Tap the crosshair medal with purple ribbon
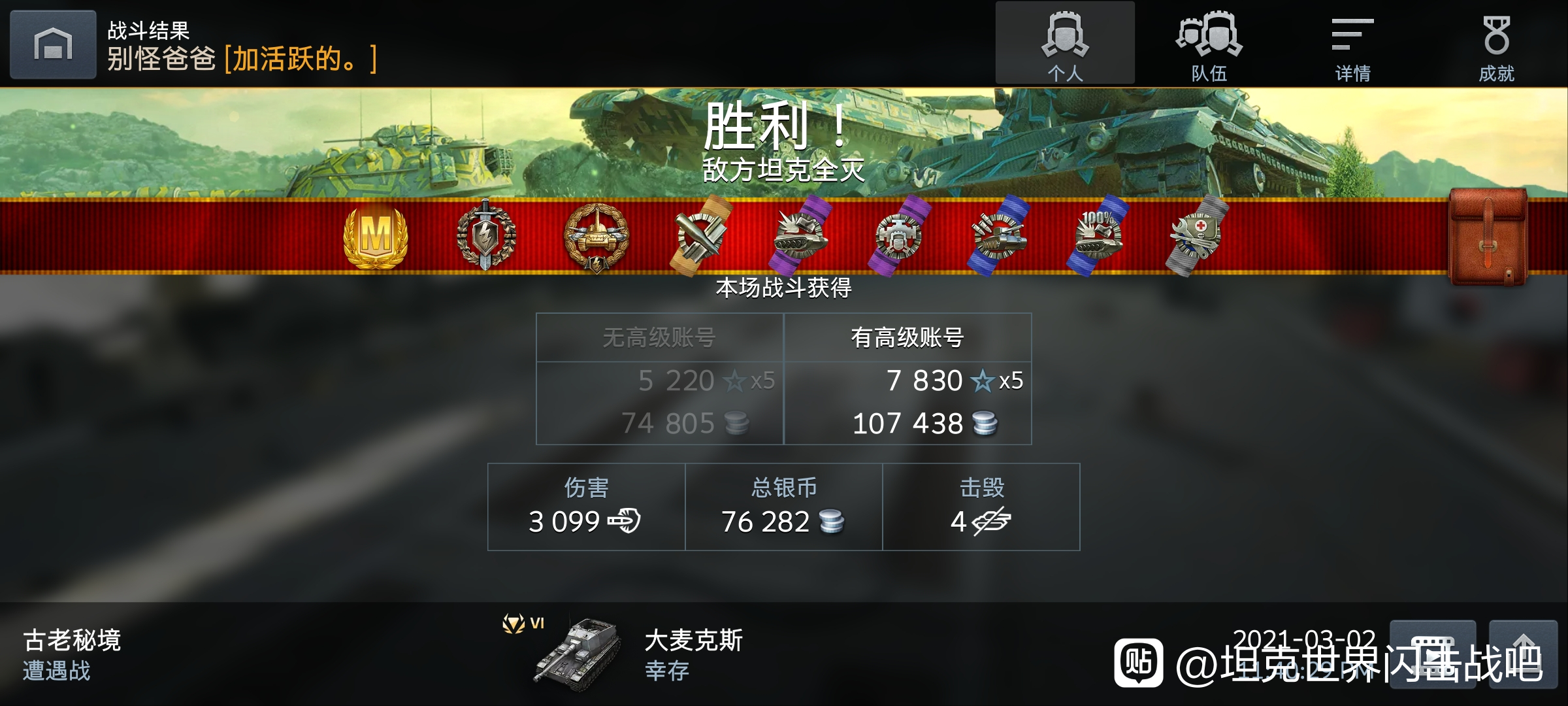This screenshot has height=706, width=1568. click(900, 235)
